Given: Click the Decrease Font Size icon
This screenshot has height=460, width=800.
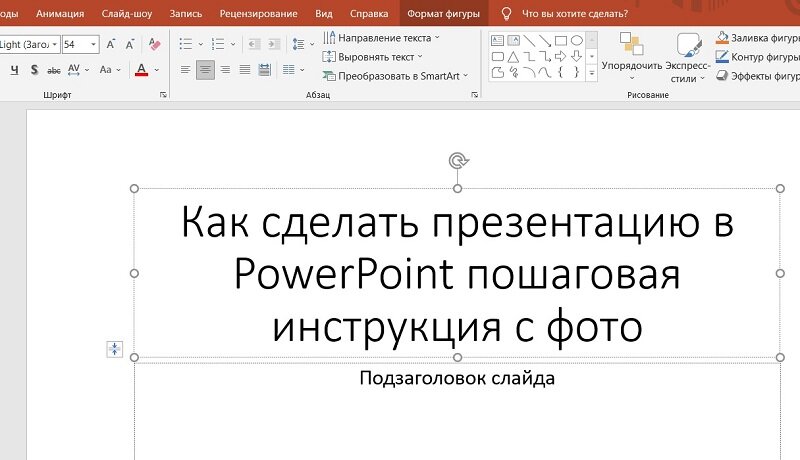Looking at the screenshot, I should [x=130, y=44].
